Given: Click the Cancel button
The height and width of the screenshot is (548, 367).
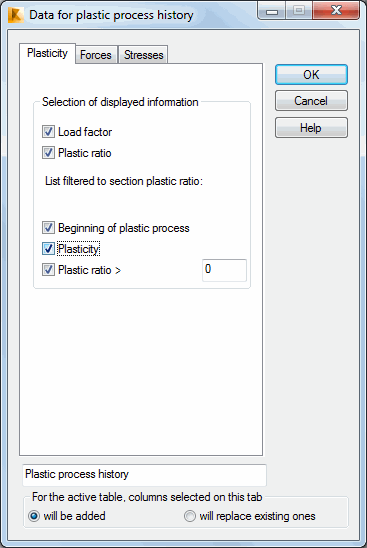Looking at the screenshot, I should tap(311, 101).
